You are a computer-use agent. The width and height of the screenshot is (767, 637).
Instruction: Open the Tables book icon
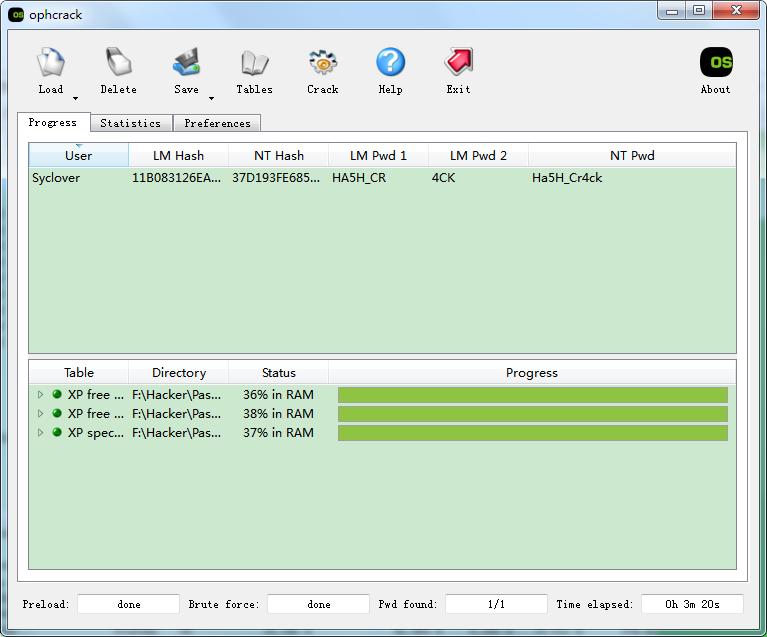coord(254,63)
